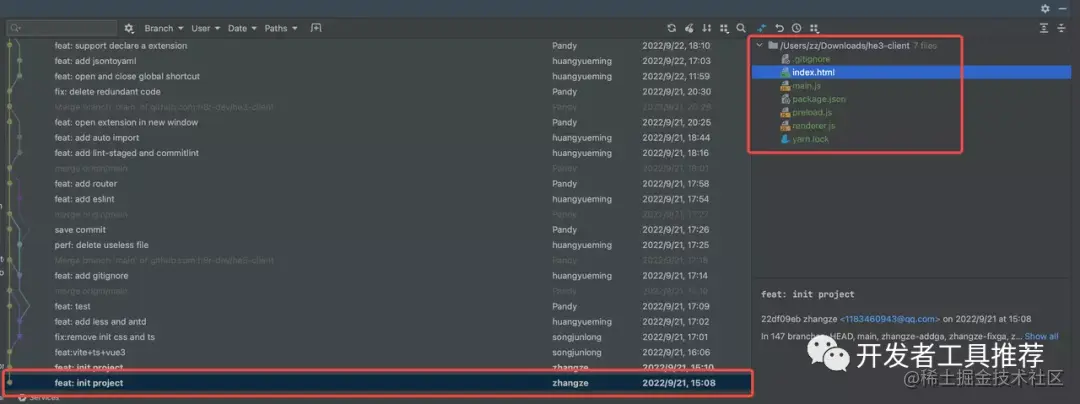The image size is (1080, 404).
Task: Select commit 'feat: add router'
Action: coord(85,184)
